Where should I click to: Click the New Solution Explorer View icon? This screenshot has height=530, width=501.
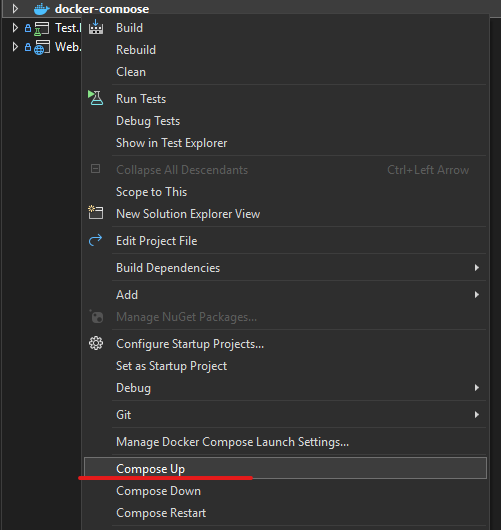(x=96, y=213)
